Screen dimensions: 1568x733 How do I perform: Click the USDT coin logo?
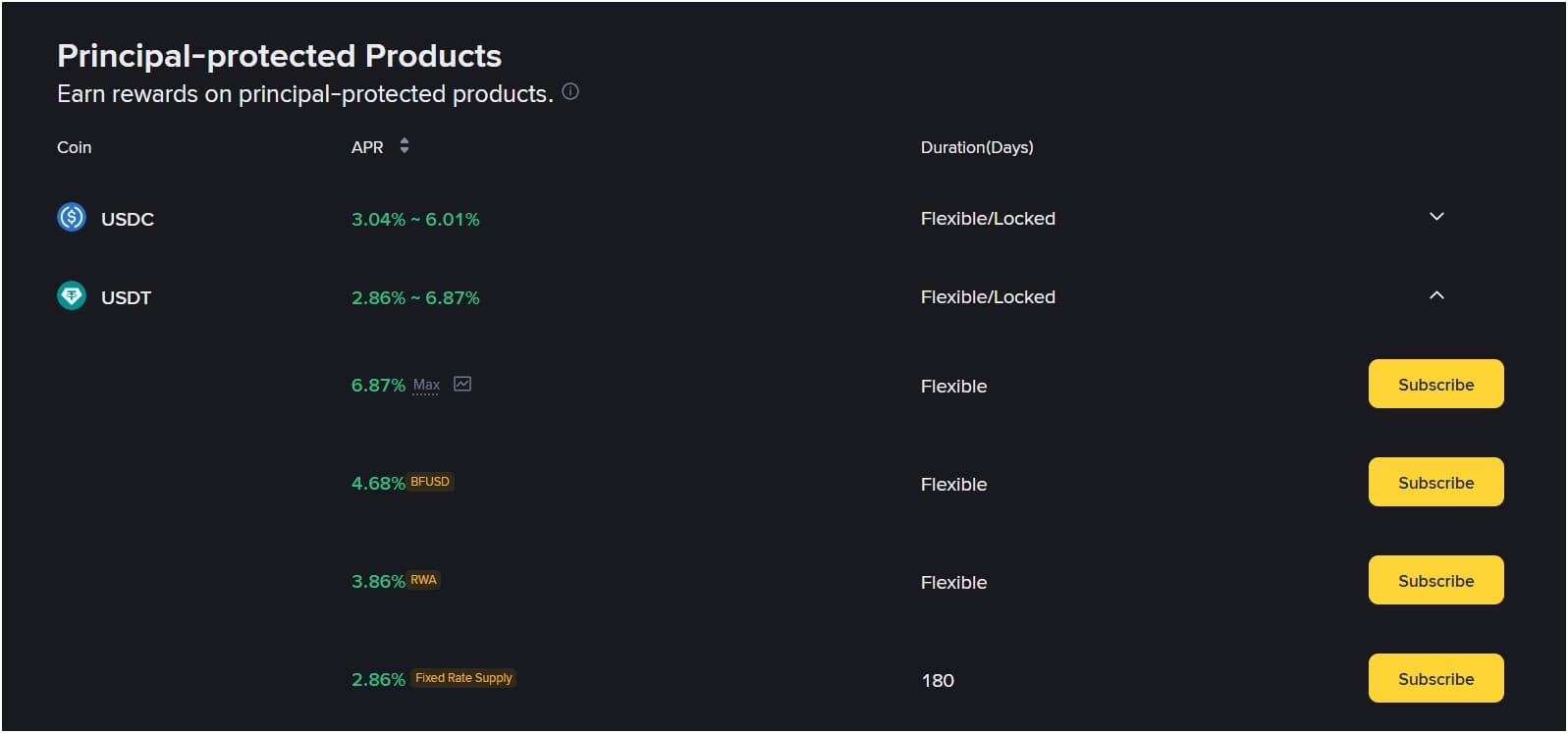coord(70,296)
